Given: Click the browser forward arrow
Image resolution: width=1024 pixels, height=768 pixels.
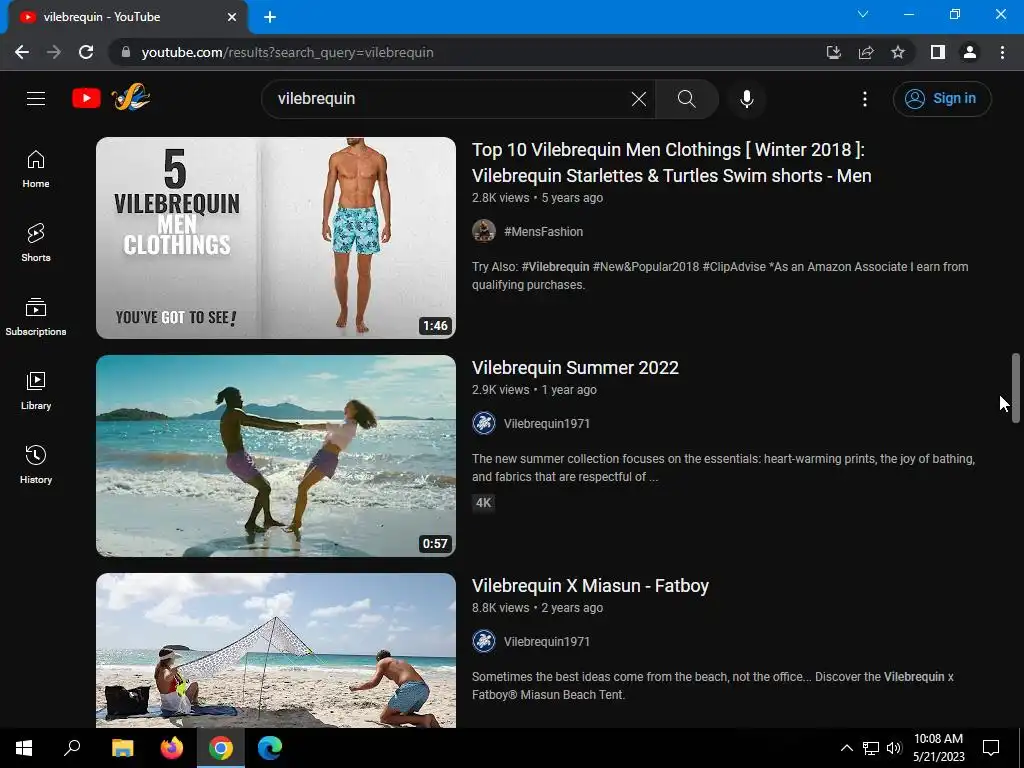Looking at the screenshot, I should pyautogui.click(x=54, y=52).
